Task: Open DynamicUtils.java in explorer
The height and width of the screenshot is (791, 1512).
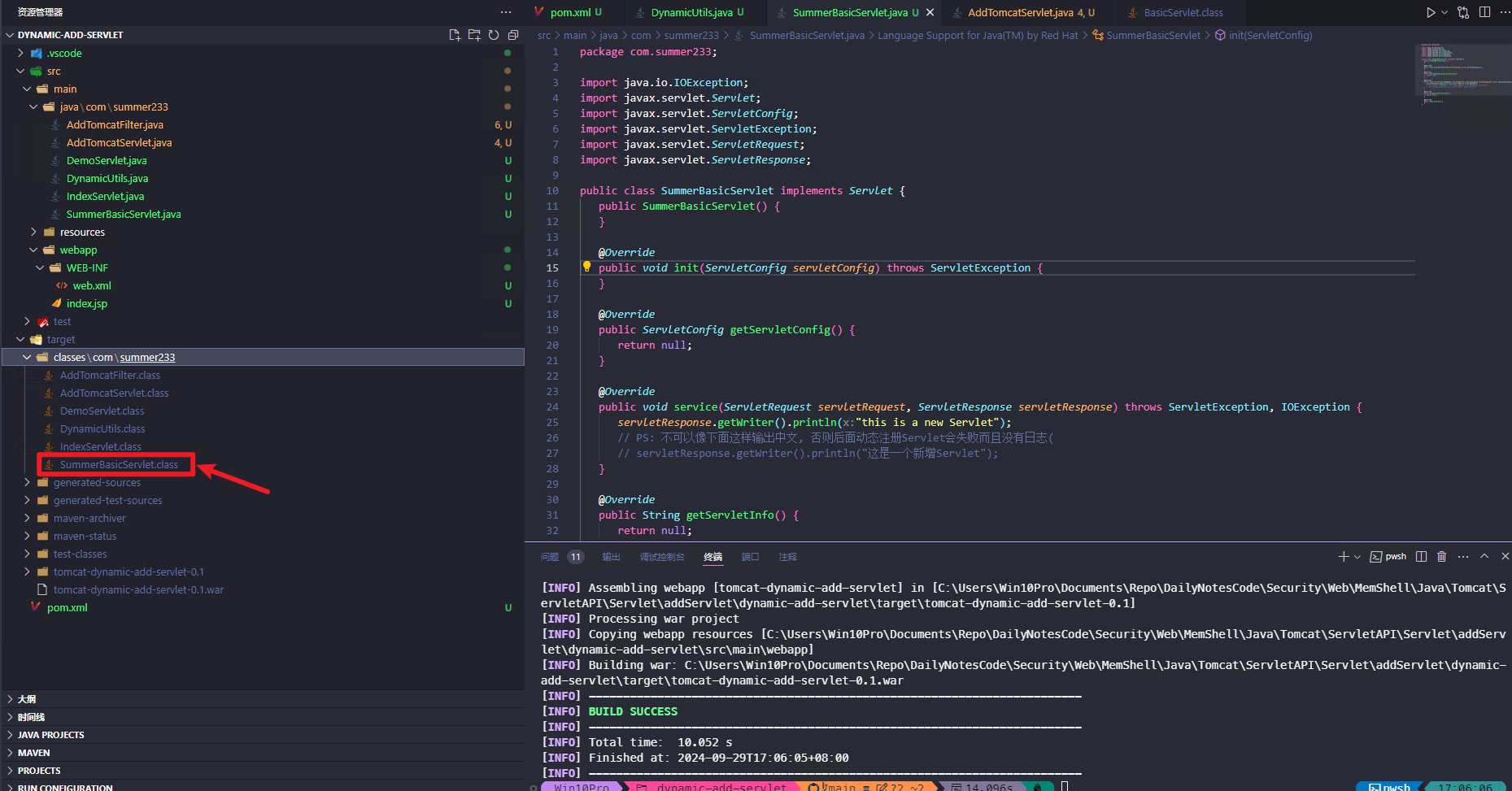Action: pos(107,178)
